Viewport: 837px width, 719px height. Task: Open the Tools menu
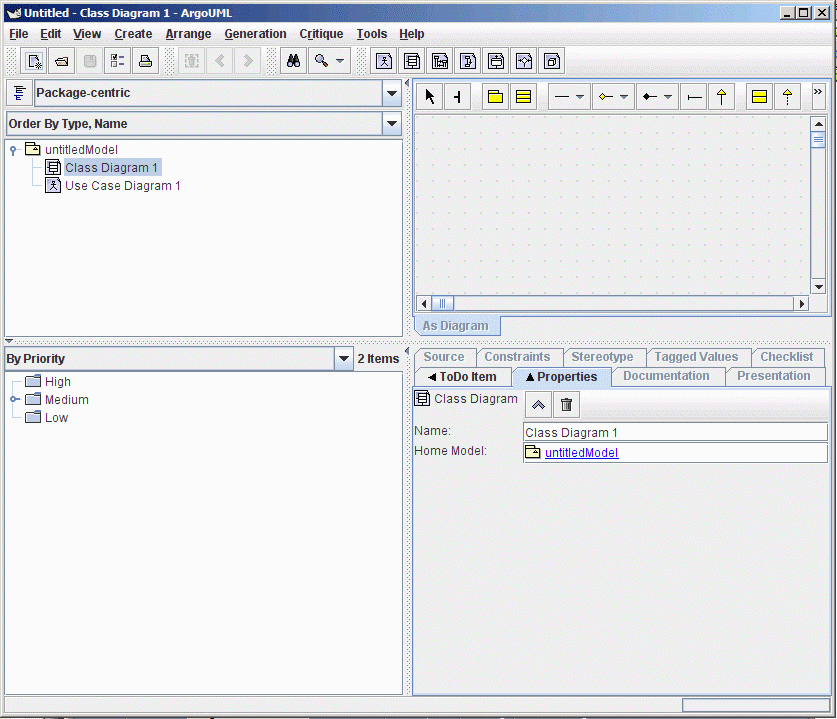372,34
